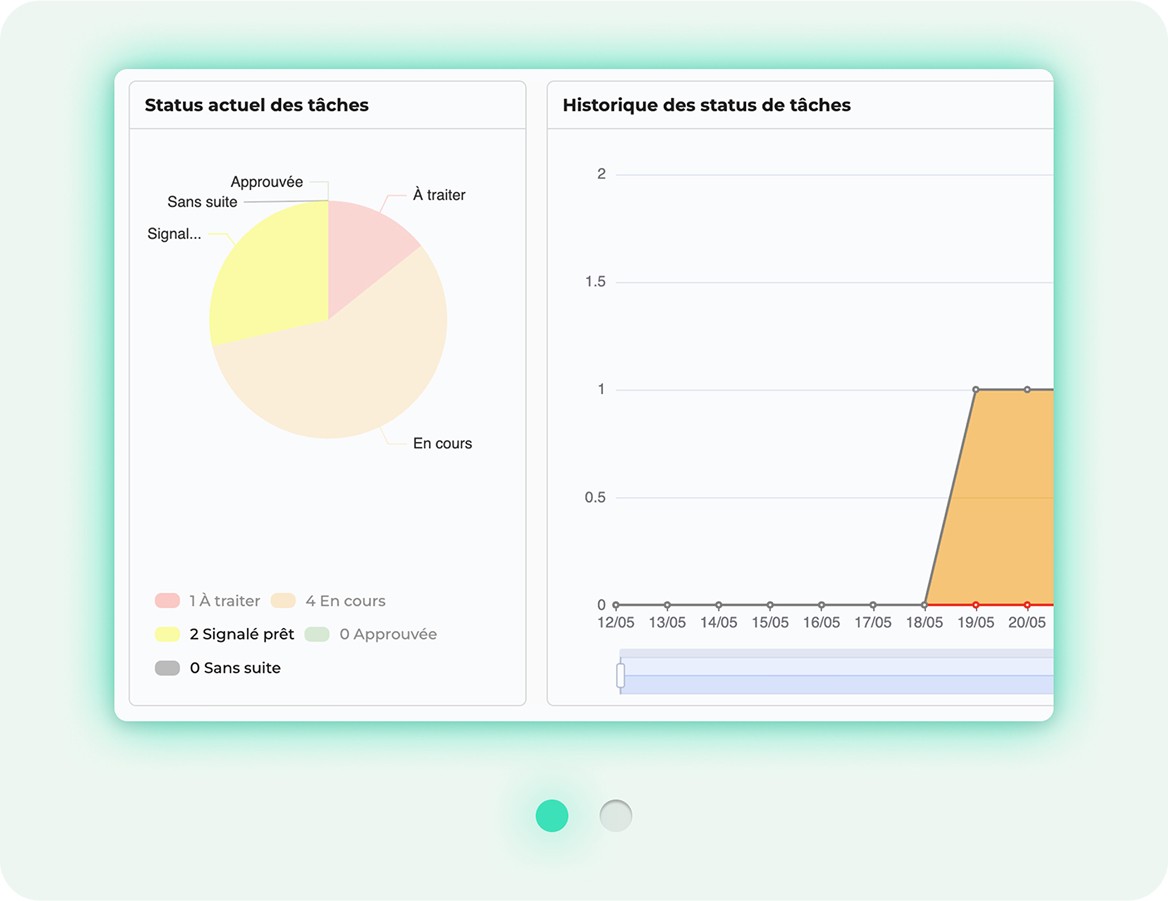Toggle the '4 En cours' legend entry

click(x=328, y=600)
